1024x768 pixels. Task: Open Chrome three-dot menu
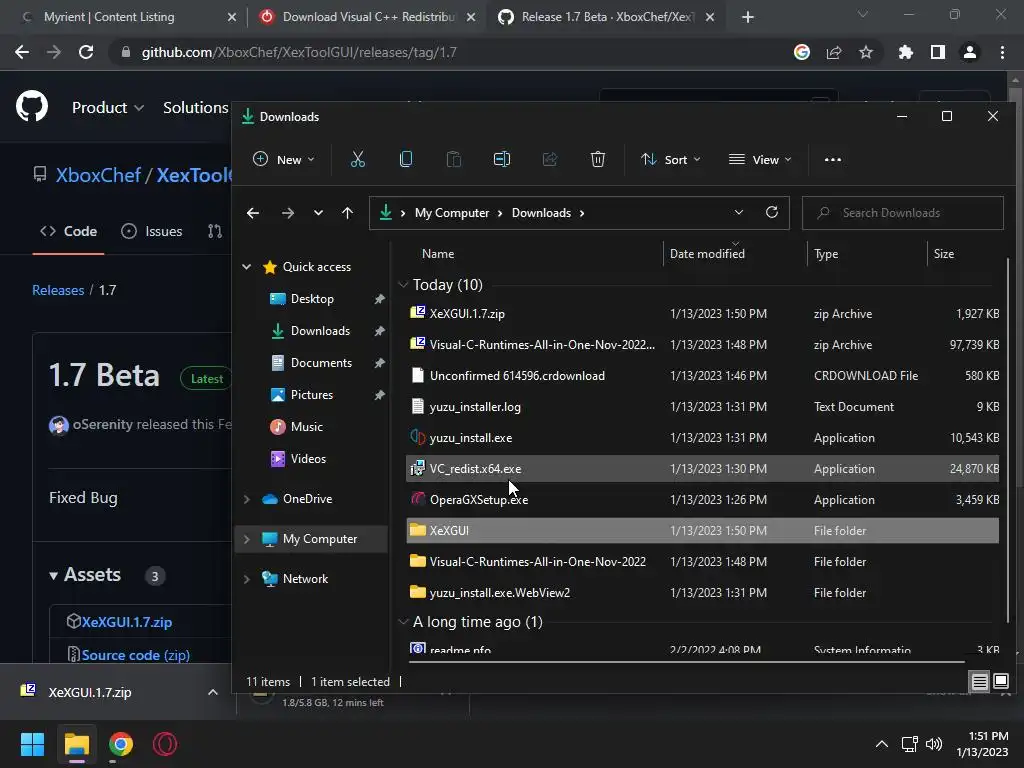click(x=1002, y=52)
